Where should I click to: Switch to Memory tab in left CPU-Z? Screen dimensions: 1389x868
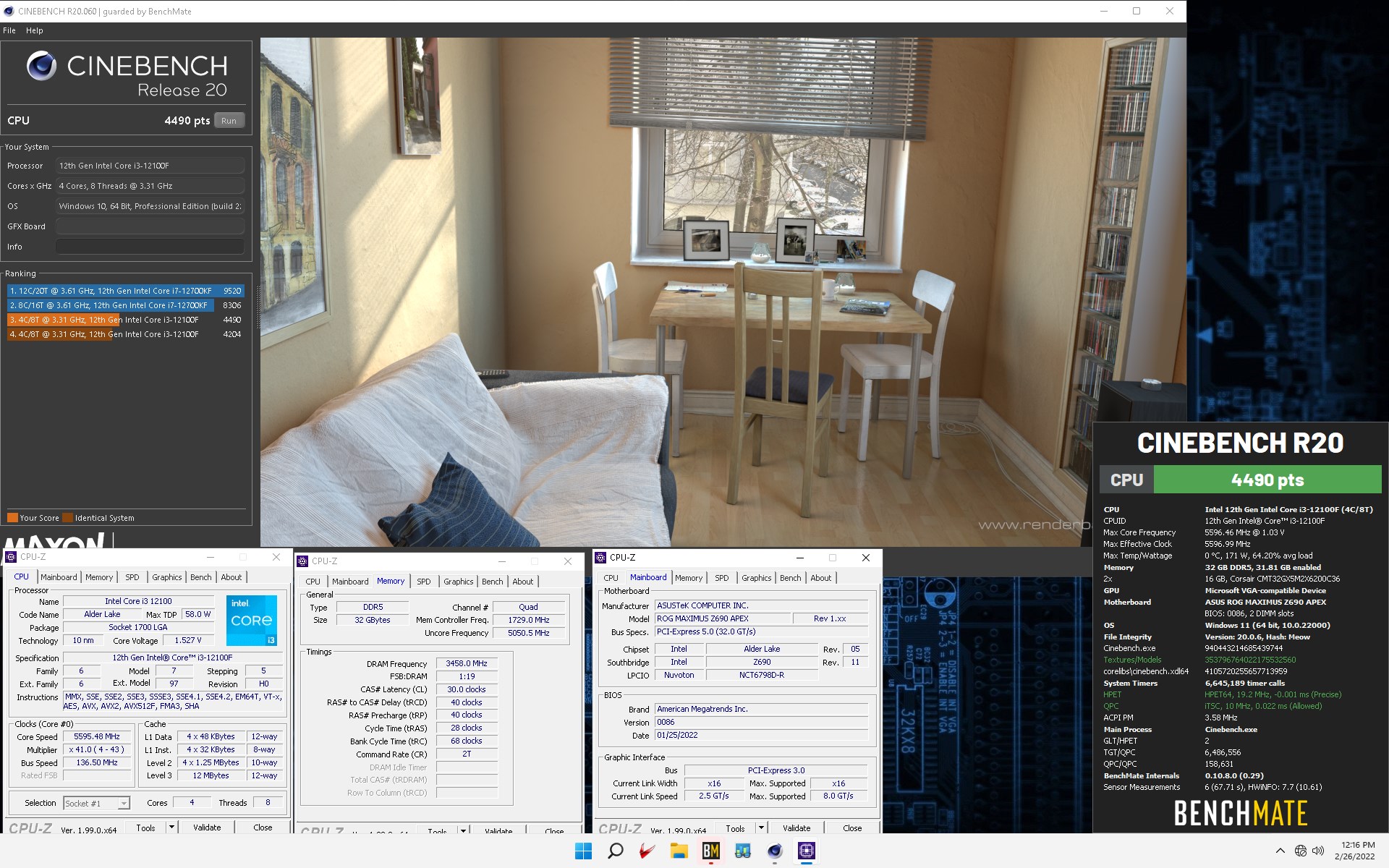[99, 577]
